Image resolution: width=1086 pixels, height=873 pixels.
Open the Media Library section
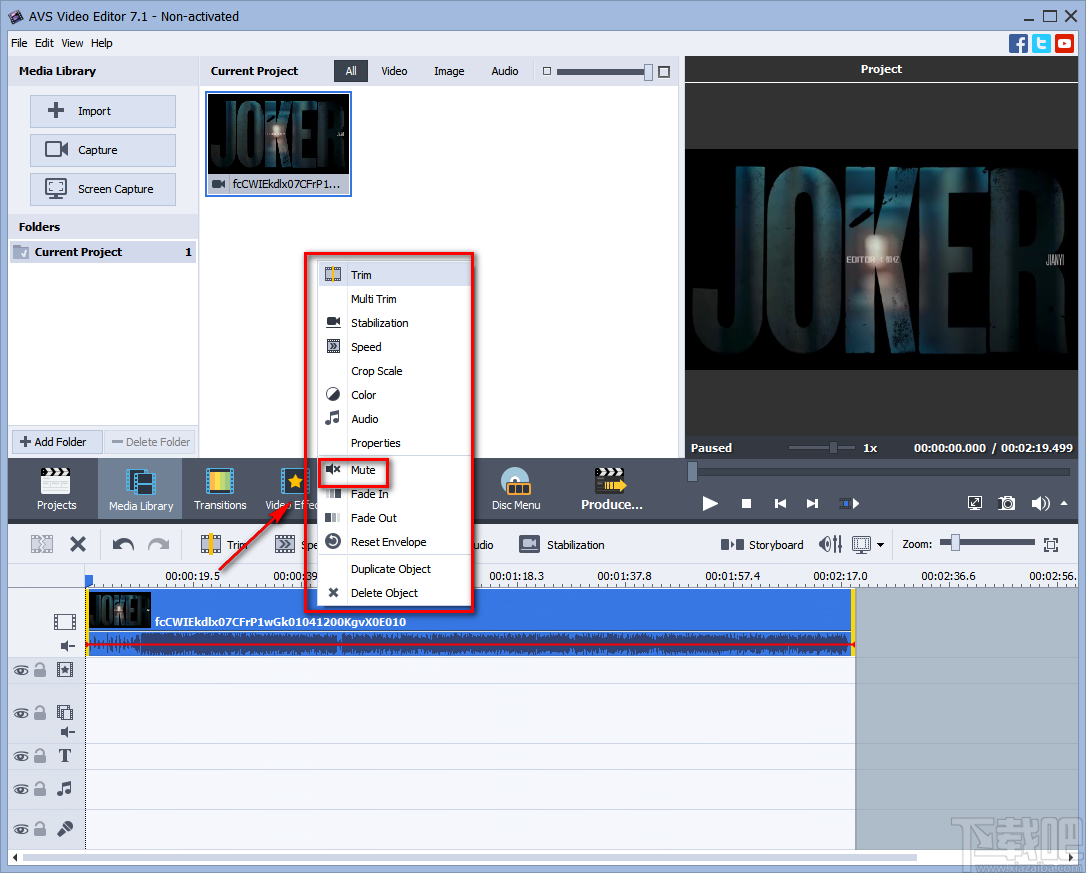coord(141,489)
